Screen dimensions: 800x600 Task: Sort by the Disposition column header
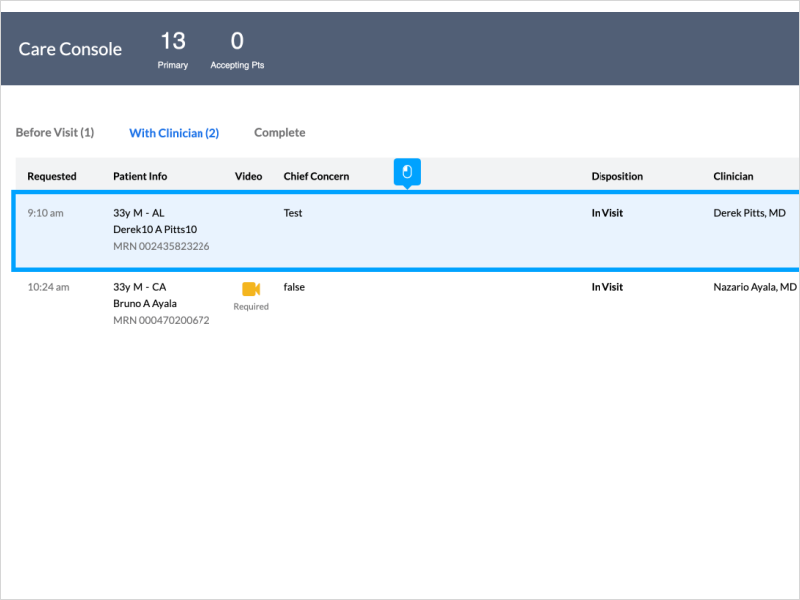[617, 176]
